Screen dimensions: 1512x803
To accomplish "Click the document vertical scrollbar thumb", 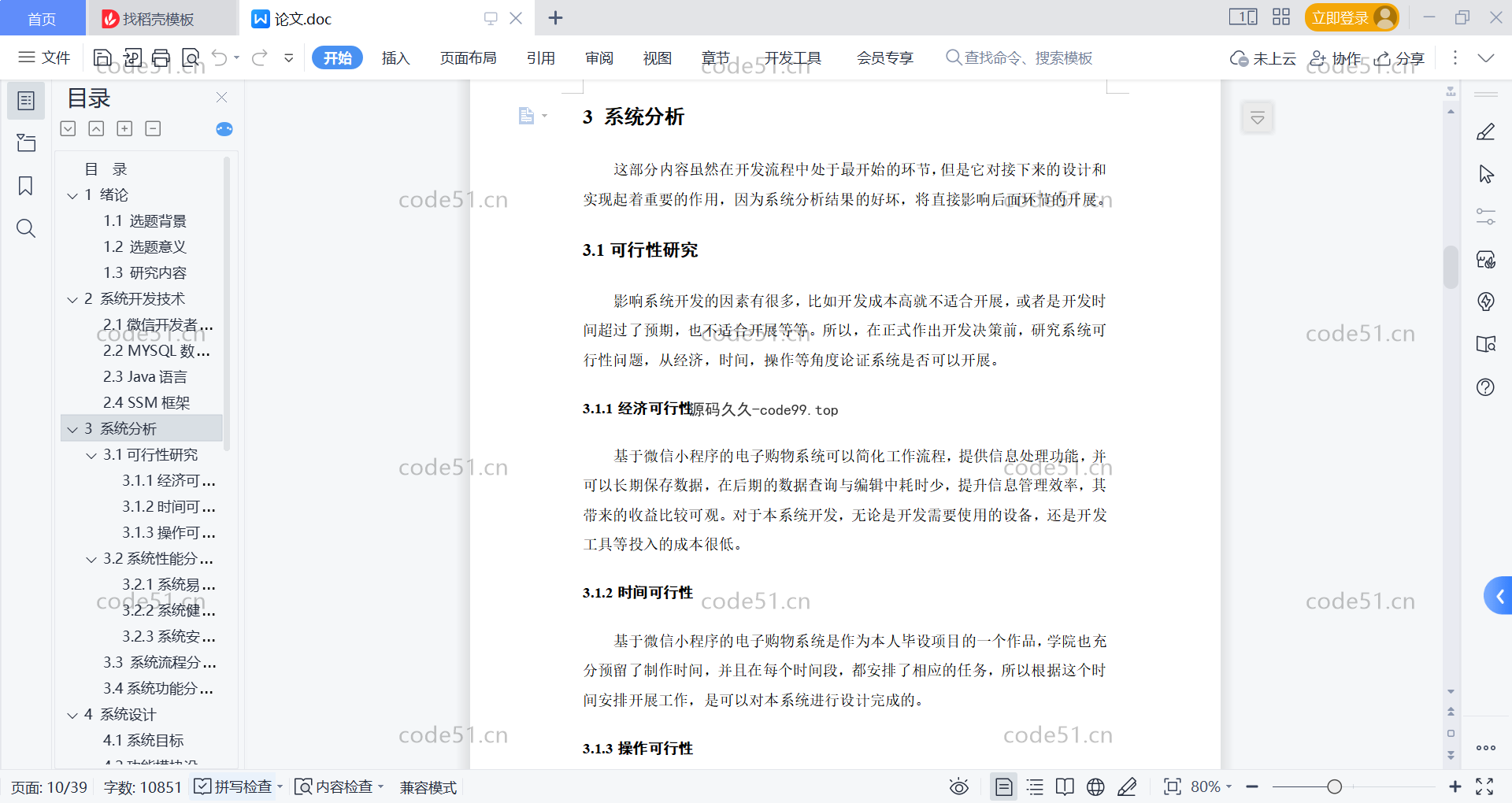I will (1451, 268).
